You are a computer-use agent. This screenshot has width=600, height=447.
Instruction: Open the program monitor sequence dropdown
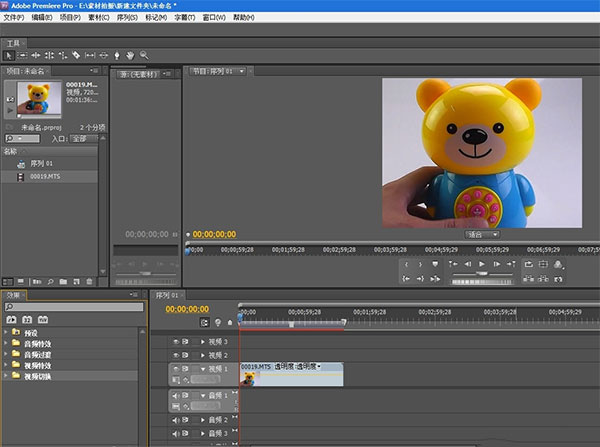click(x=241, y=71)
